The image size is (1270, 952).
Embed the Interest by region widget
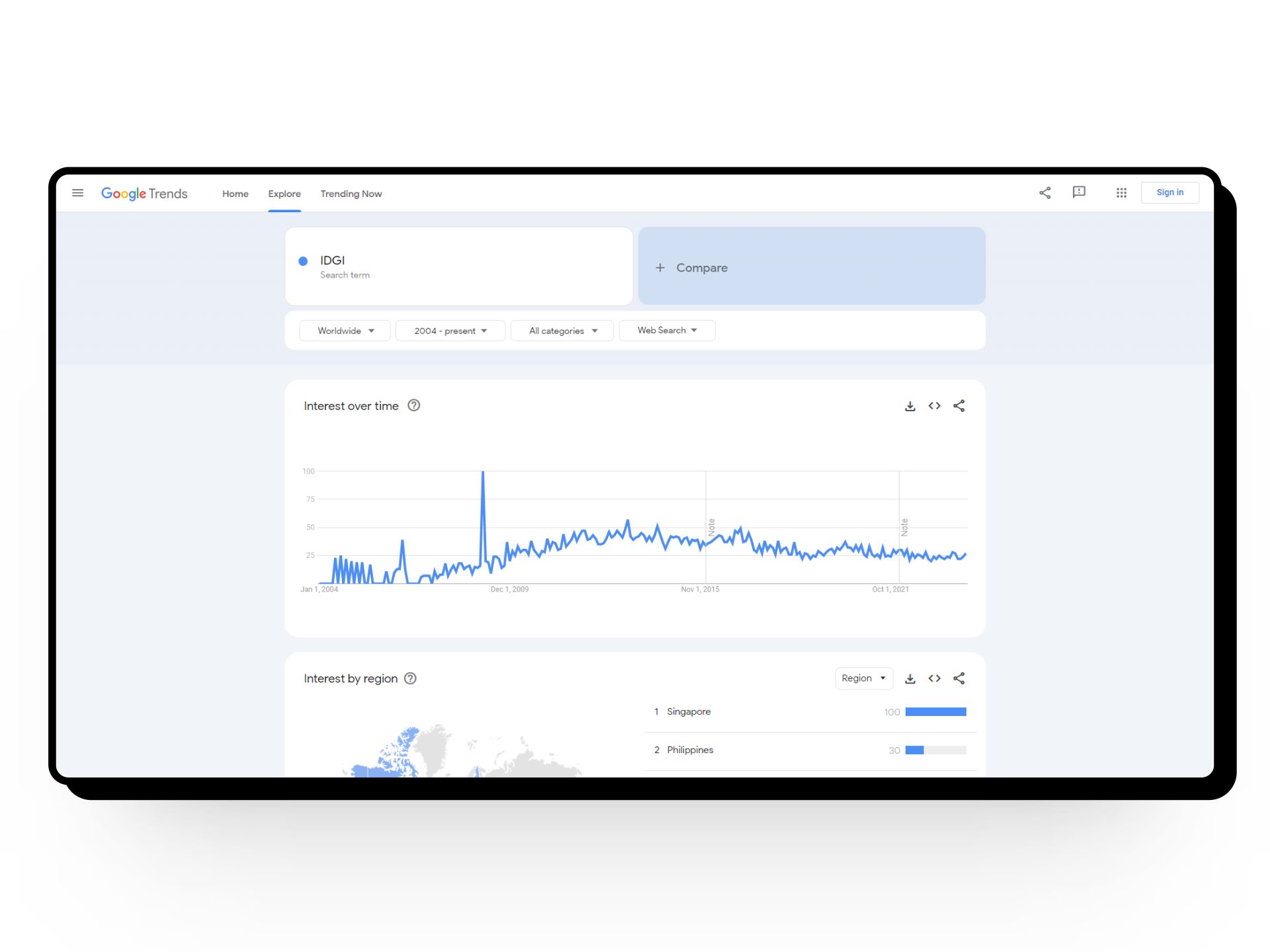(935, 678)
